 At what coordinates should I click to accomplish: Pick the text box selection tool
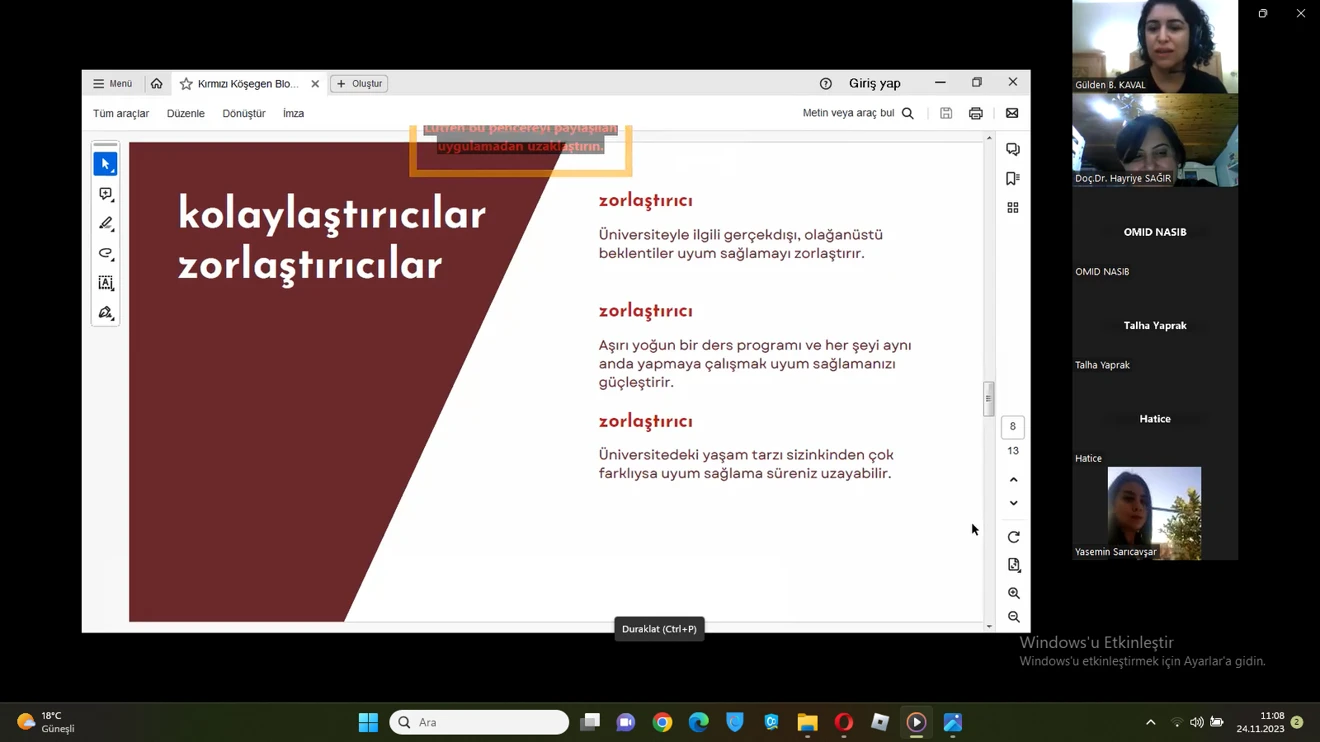(105, 284)
